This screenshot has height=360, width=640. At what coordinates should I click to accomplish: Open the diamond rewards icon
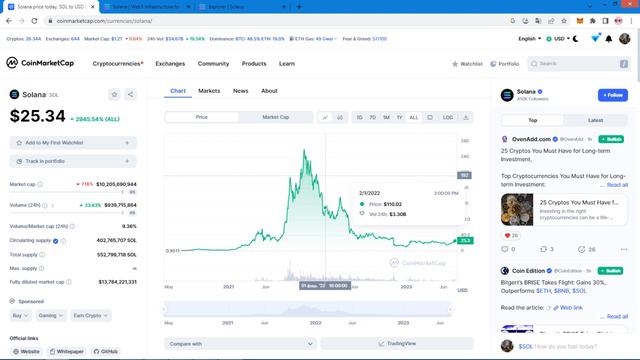(596, 38)
